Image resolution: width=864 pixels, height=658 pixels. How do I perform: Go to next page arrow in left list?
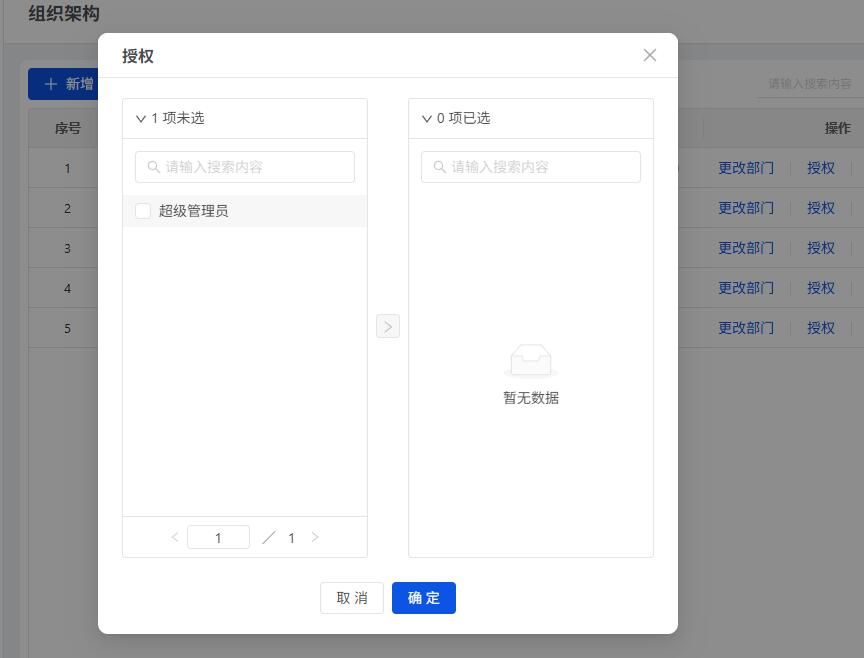pyautogui.click(x=315, y=537)
